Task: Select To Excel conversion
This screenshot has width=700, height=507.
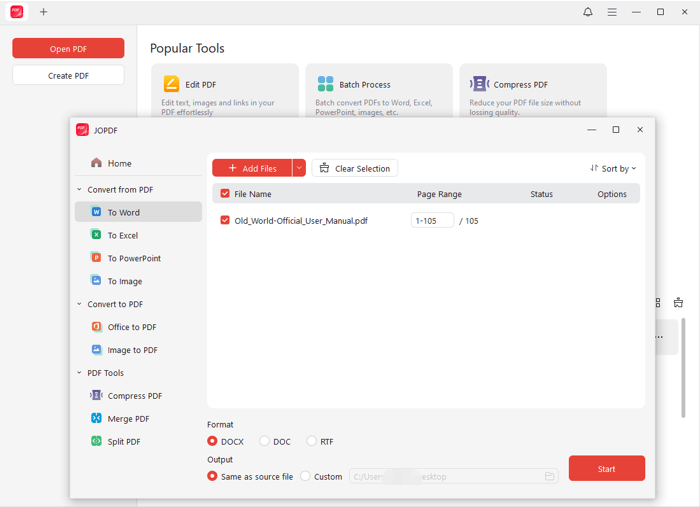Action: (138, 235)
